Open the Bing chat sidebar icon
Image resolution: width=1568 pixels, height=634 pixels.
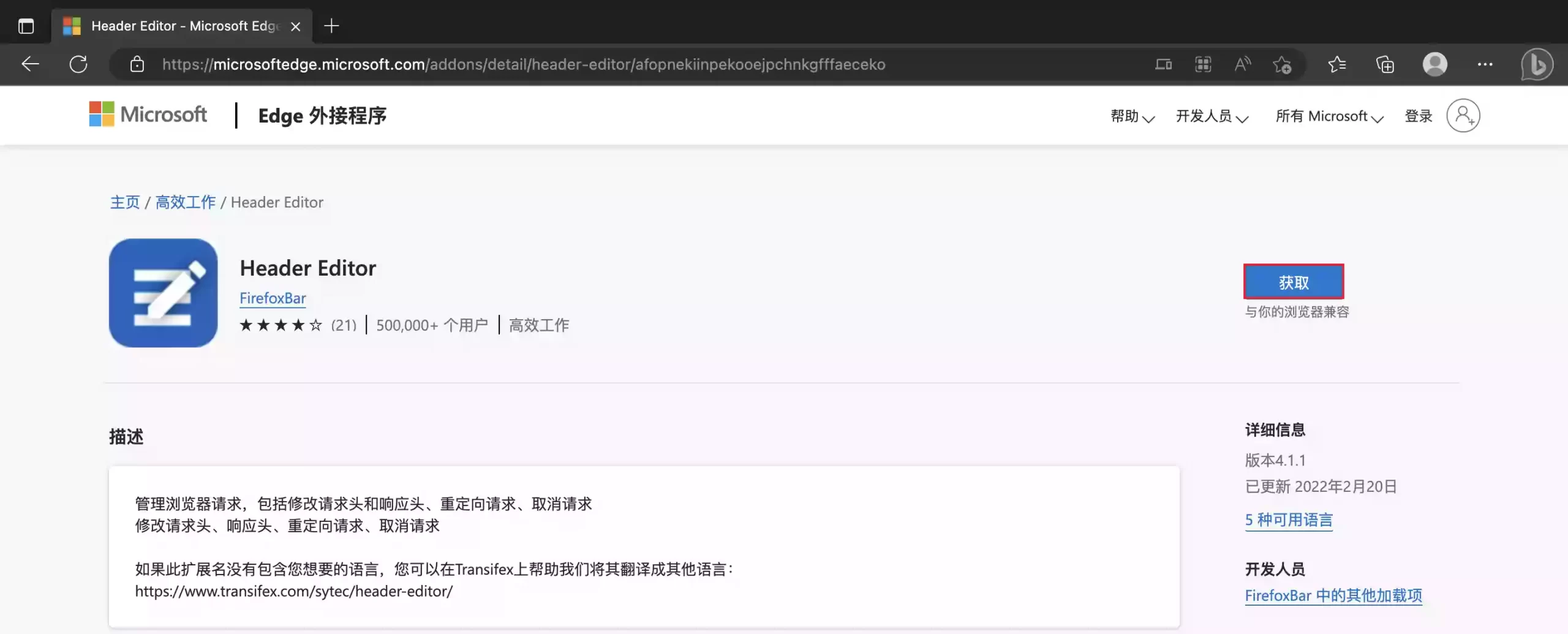click(x=1537, y=64)
